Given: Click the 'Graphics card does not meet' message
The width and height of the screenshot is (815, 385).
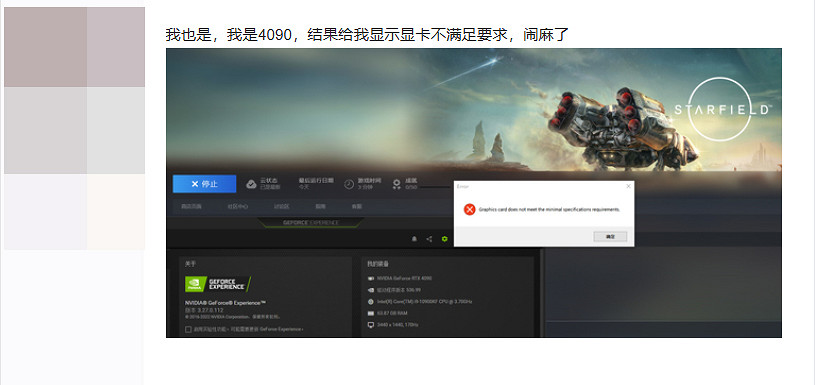Looking at the screenshot, I should [549, 210].
